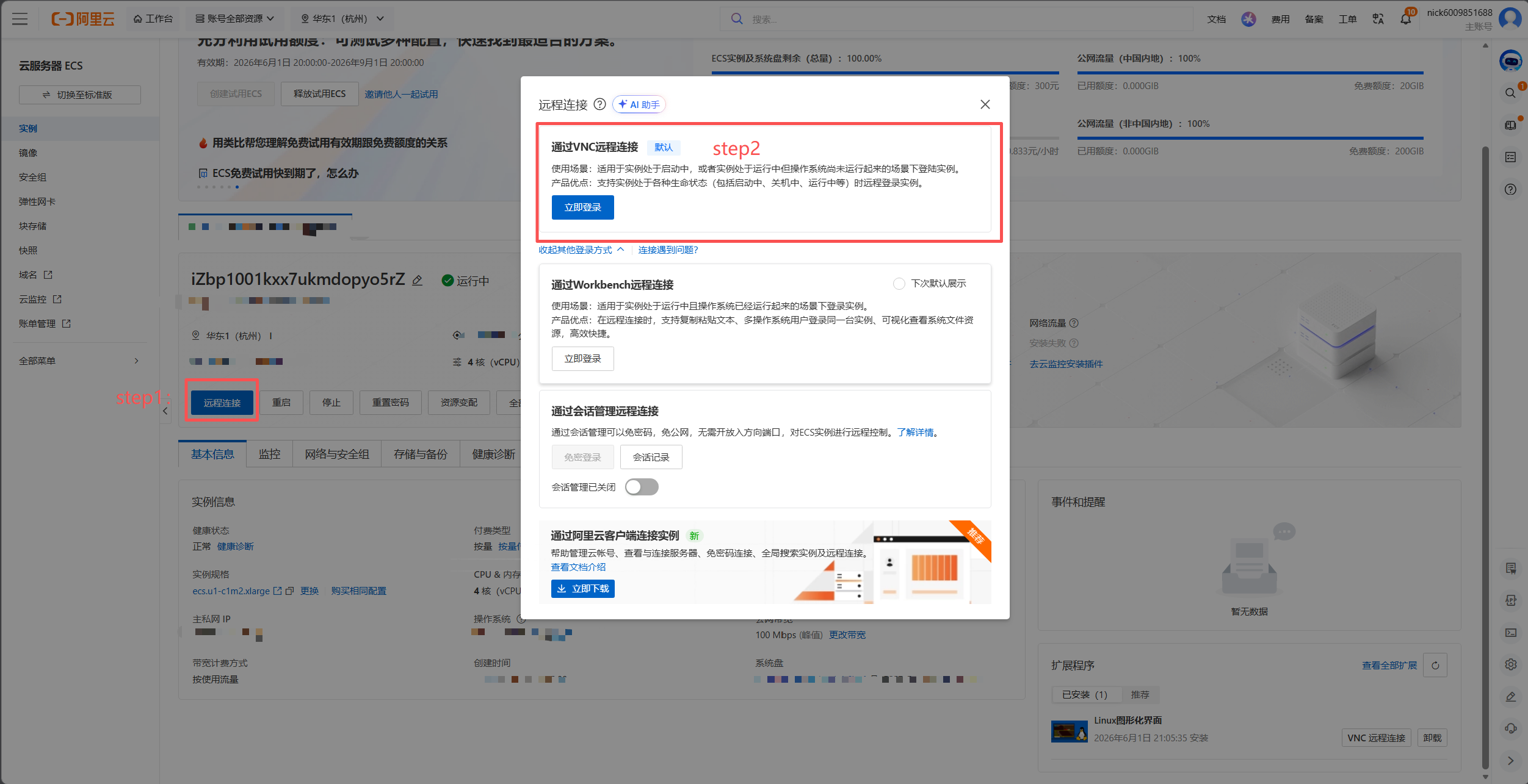Open the 华东1（杭州）region dropdown
The height and width of the screenshot is (784, 1528).
342,19
